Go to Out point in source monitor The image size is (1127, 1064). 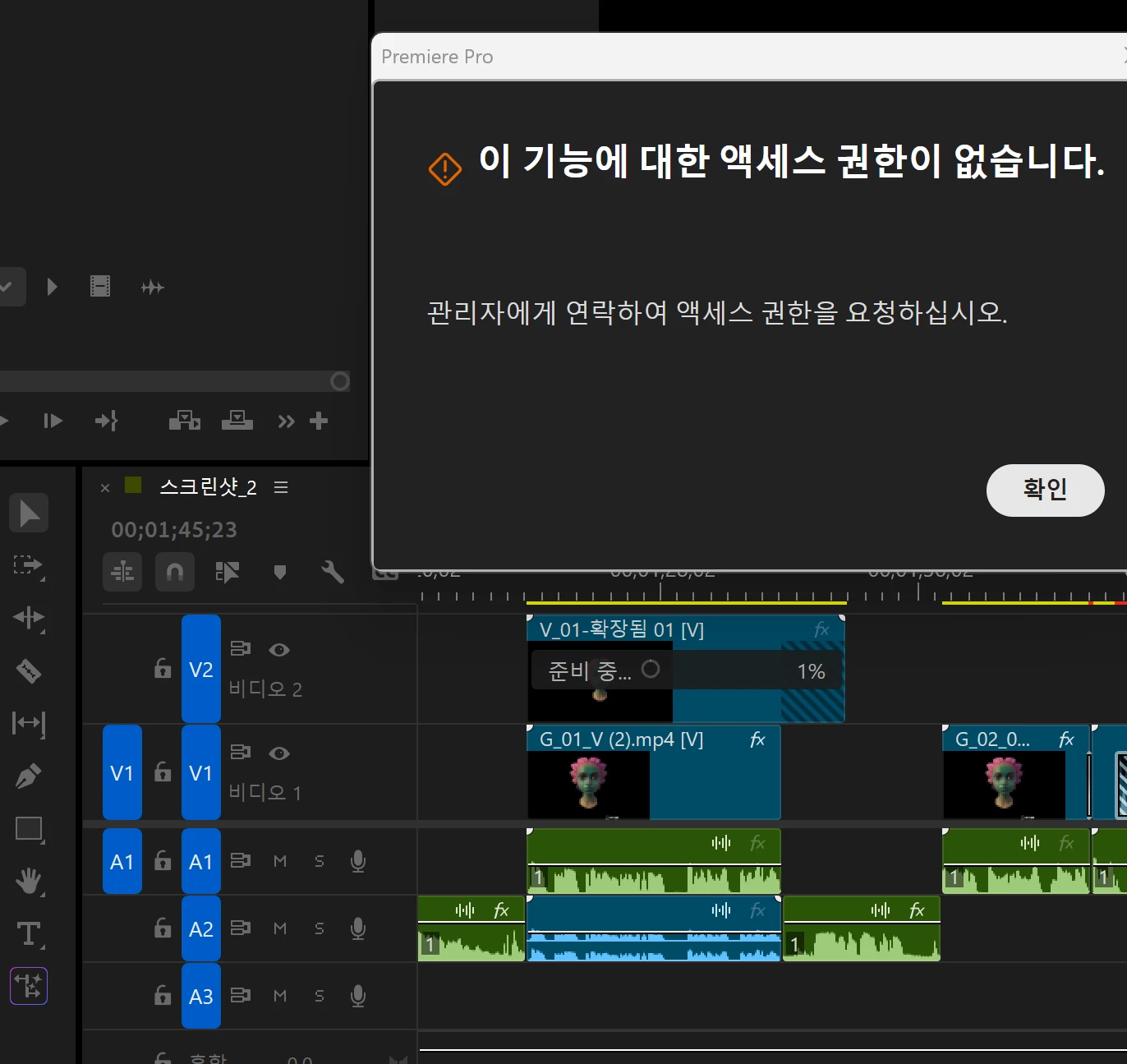106,421
